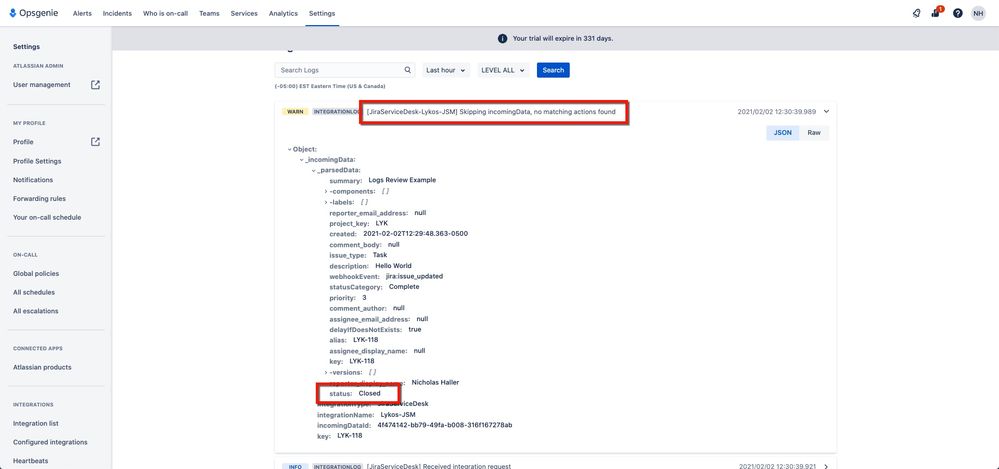
Task: Collapse the _incomingData tree node
Action: tap(301, 160)
